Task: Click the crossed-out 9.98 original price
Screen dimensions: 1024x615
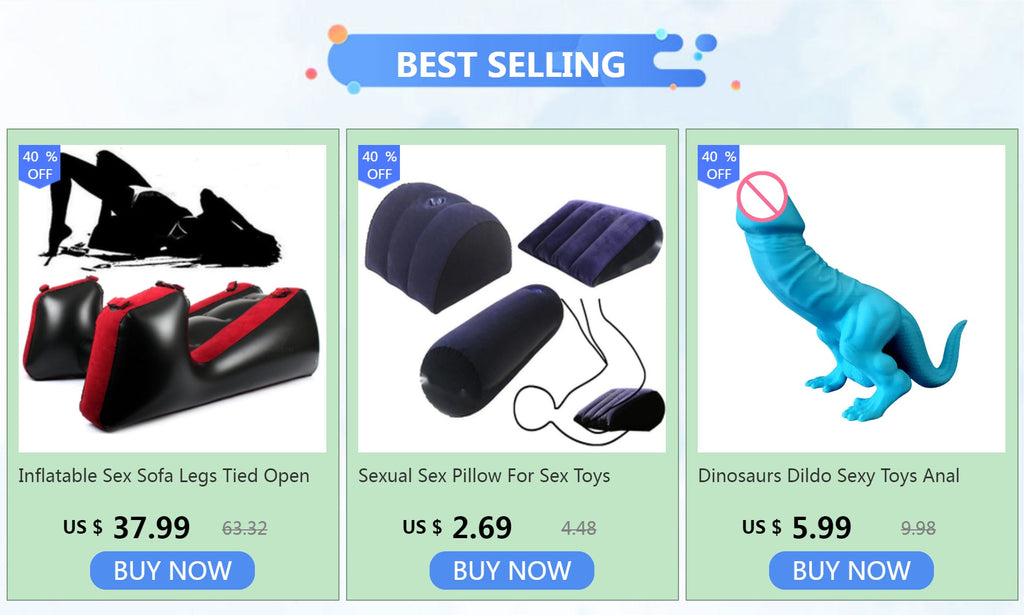Action: pyautogui.click(x=918, y=528)
